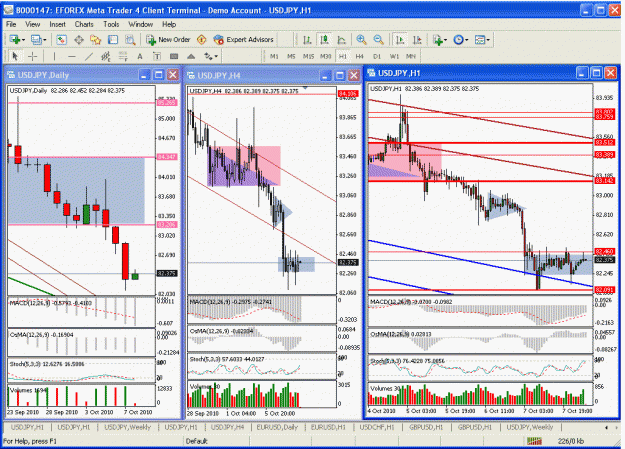
Task: Select the triangle shape tool
Action: [x=191, y=56]
